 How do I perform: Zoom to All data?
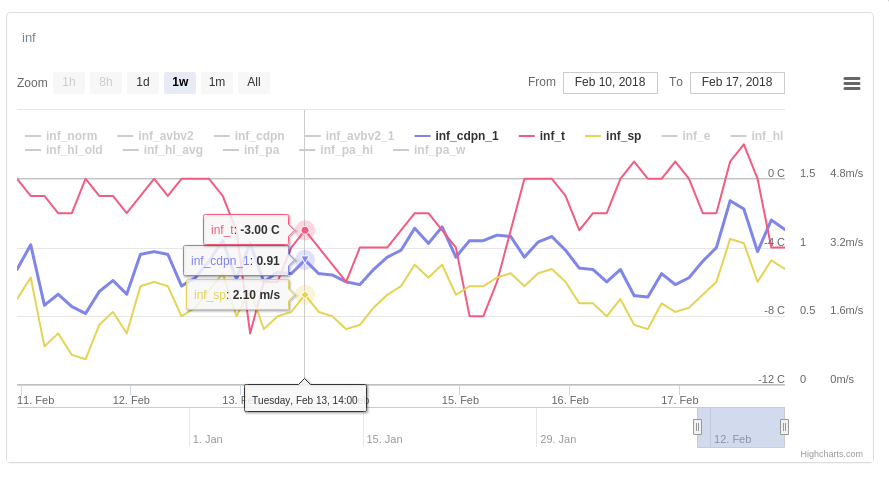(254, 82)
